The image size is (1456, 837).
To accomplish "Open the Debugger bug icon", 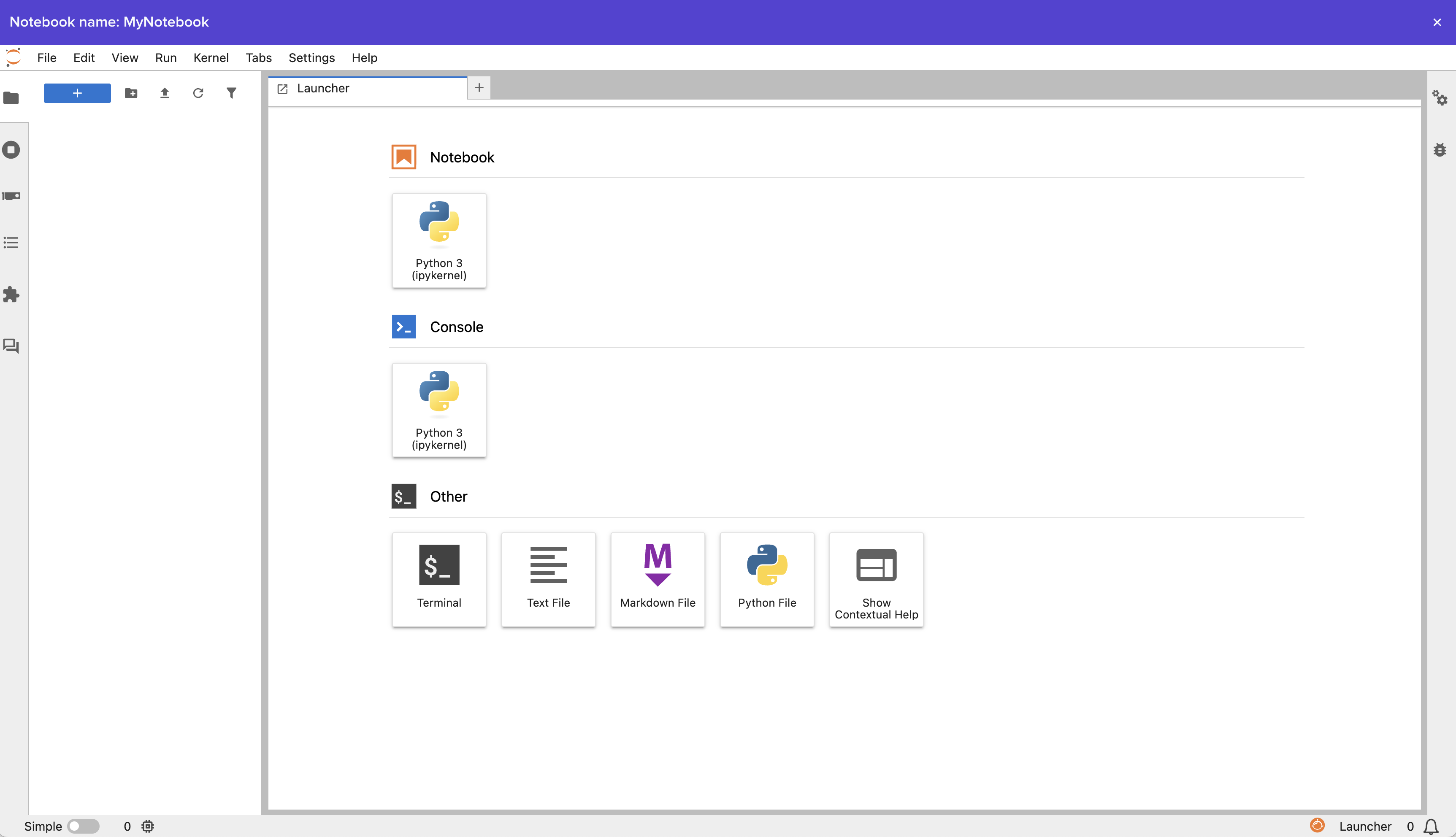I will (x=1440, y=150).
